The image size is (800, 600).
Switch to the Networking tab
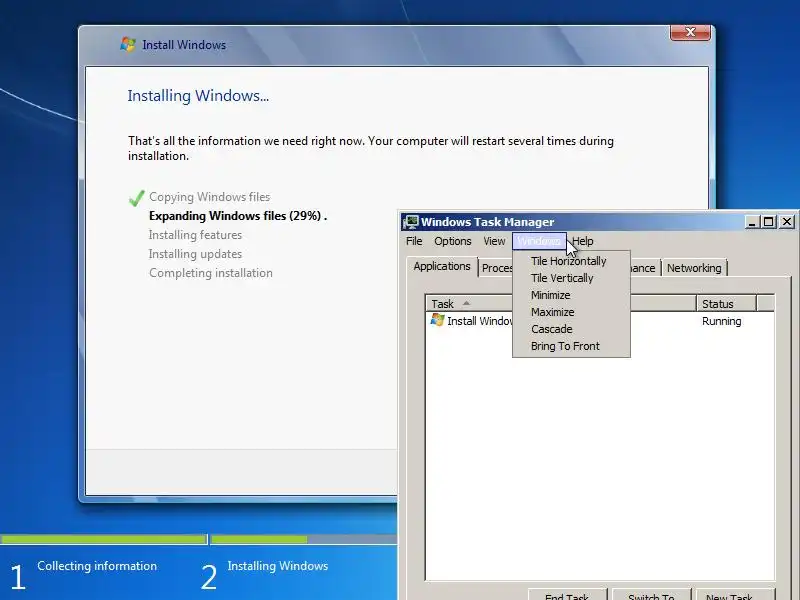(694, 268)
